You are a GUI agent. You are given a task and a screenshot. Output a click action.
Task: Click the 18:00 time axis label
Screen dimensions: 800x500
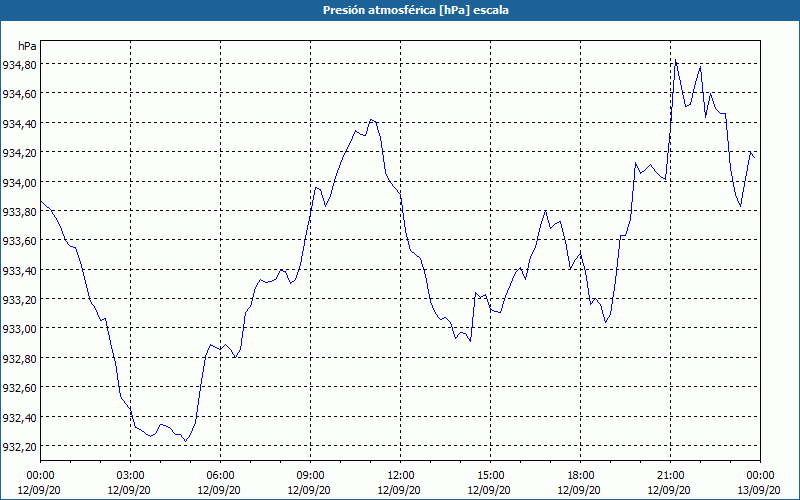click(581, 476)
